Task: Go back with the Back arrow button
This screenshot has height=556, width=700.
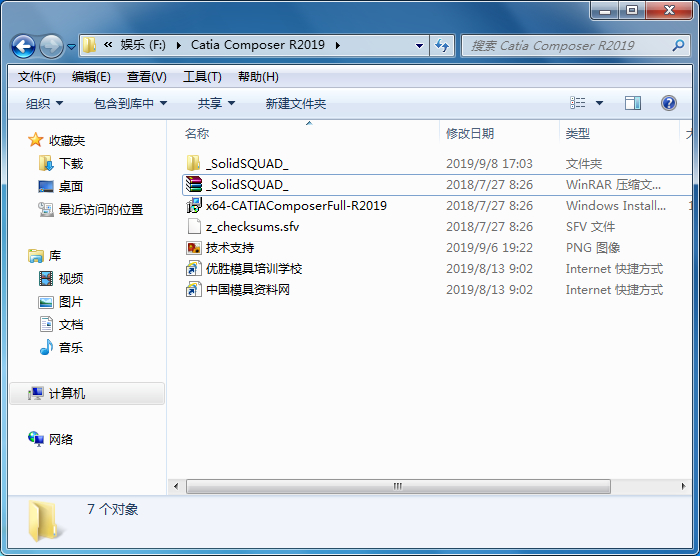Action: [x=23, y=46]
